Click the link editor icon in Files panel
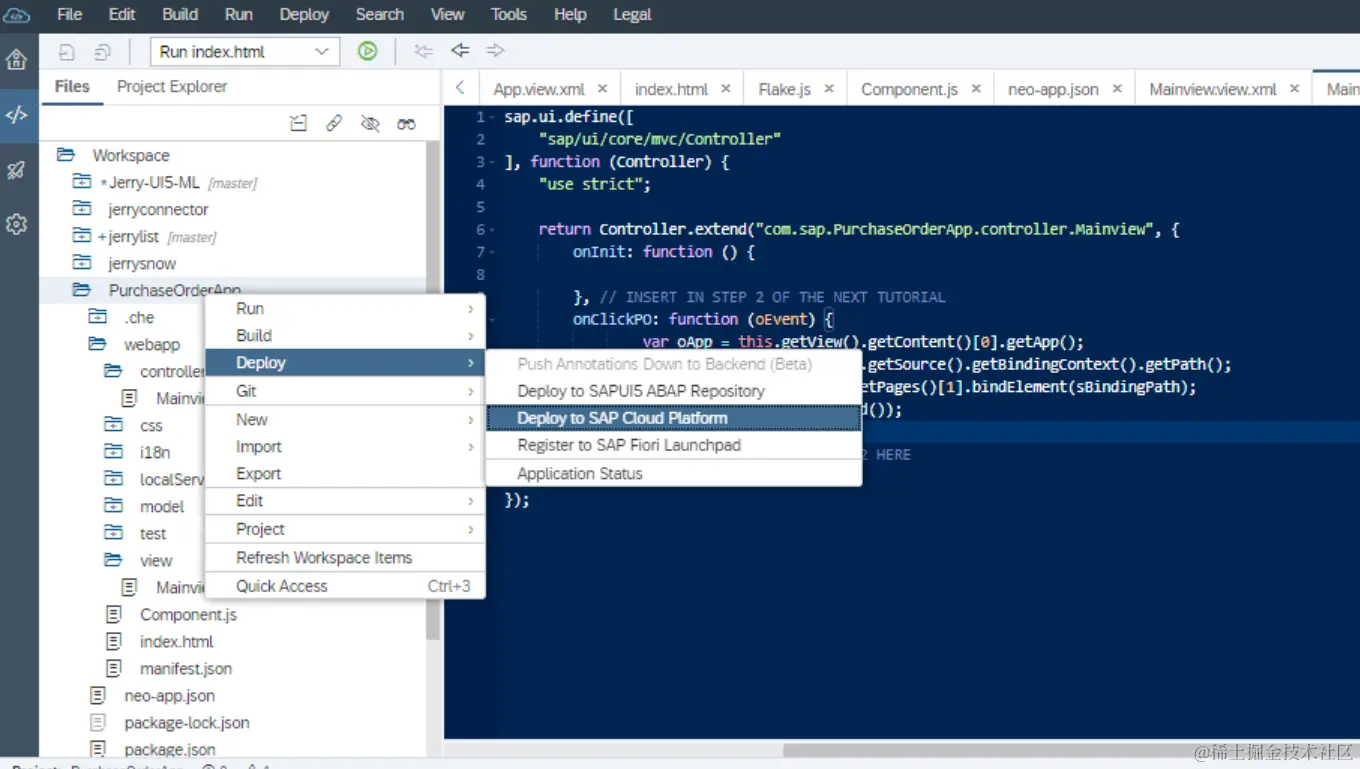The width and height of the screenshot is (1360, 769). (334, 123)
